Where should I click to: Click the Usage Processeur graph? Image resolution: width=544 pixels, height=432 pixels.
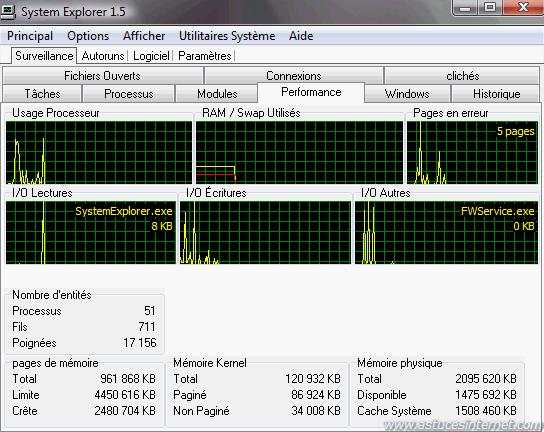click(x=99, y=152)
